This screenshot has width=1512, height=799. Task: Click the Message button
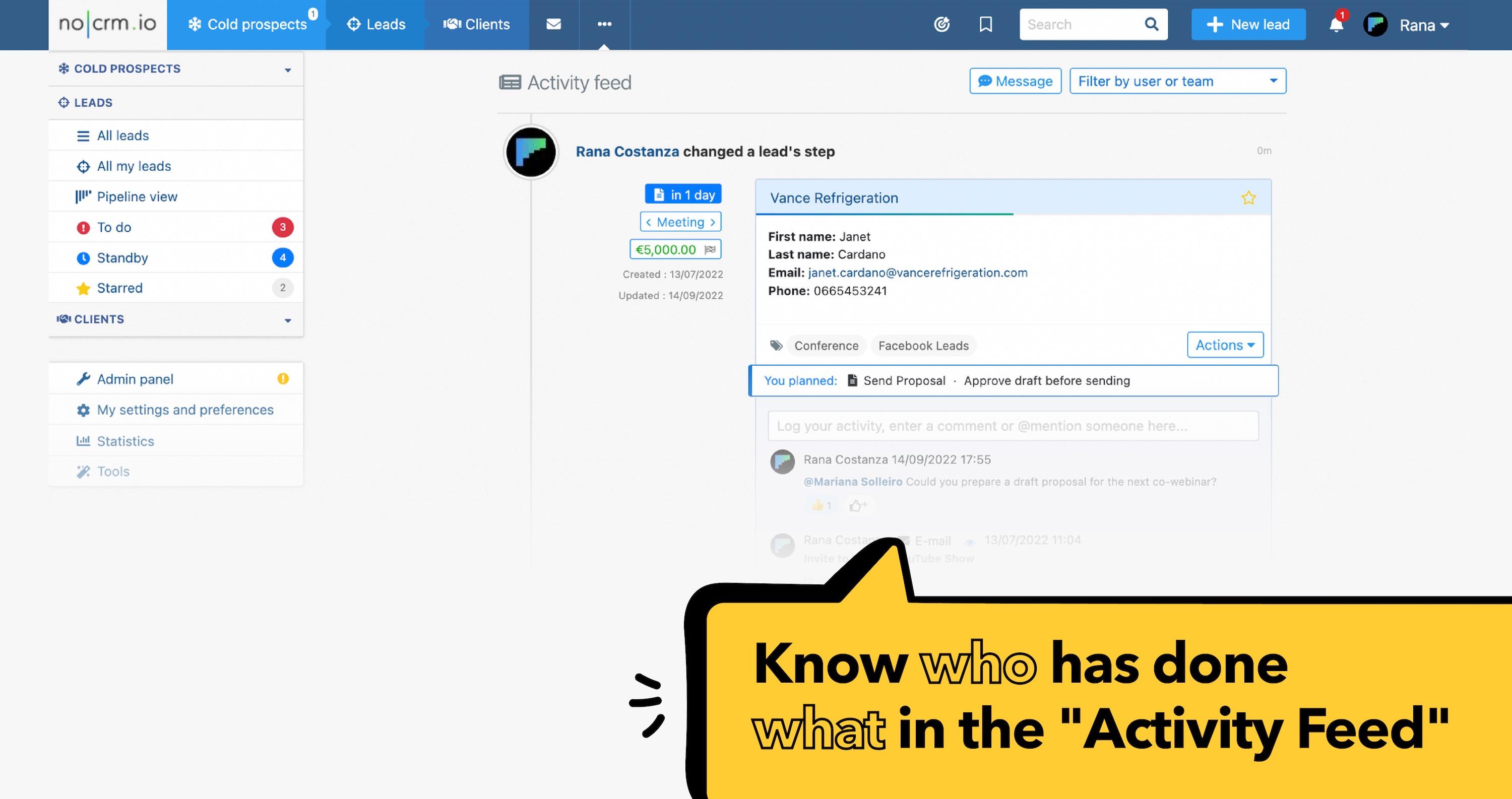click(x=1016, y=81)
